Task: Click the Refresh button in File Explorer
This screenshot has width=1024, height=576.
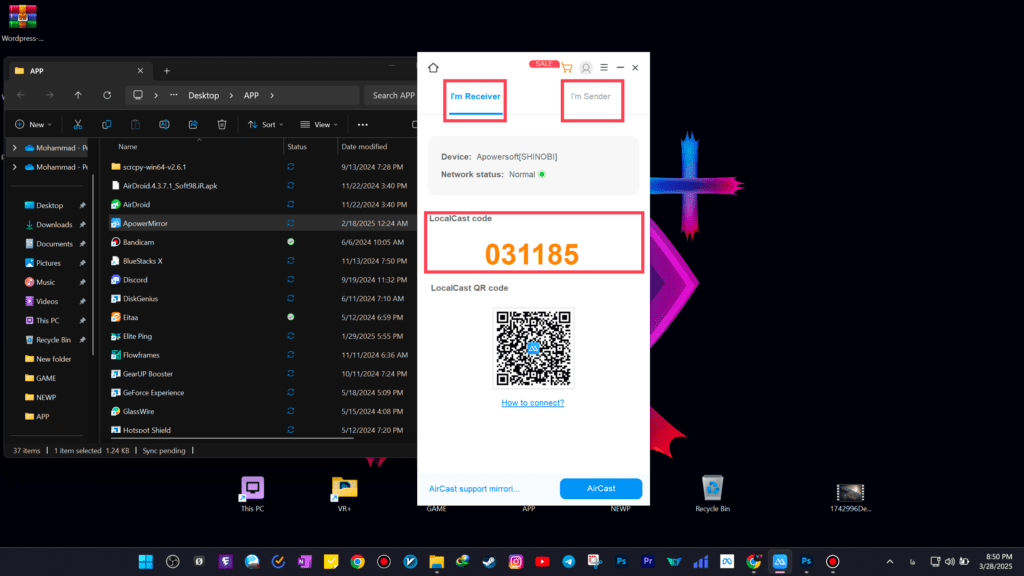Action: point(107,95)
